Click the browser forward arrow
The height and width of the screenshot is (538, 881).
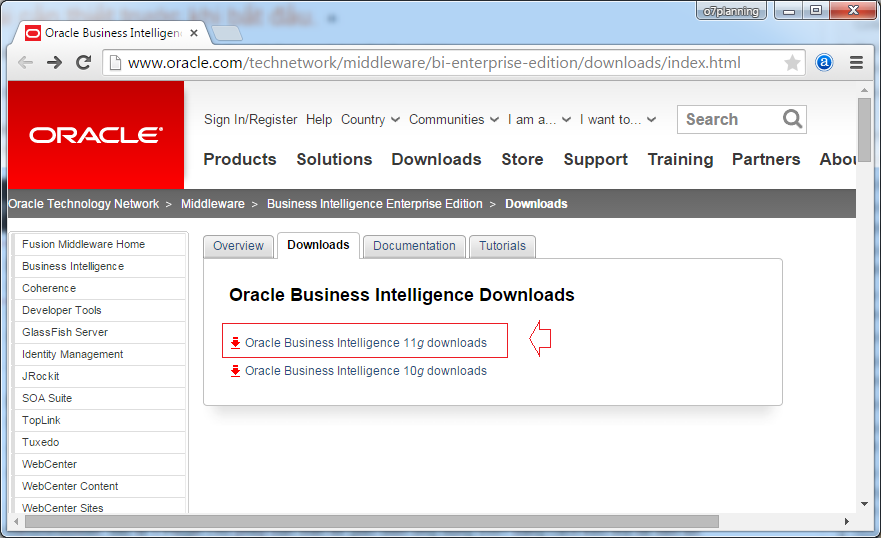tap(55, 62)
